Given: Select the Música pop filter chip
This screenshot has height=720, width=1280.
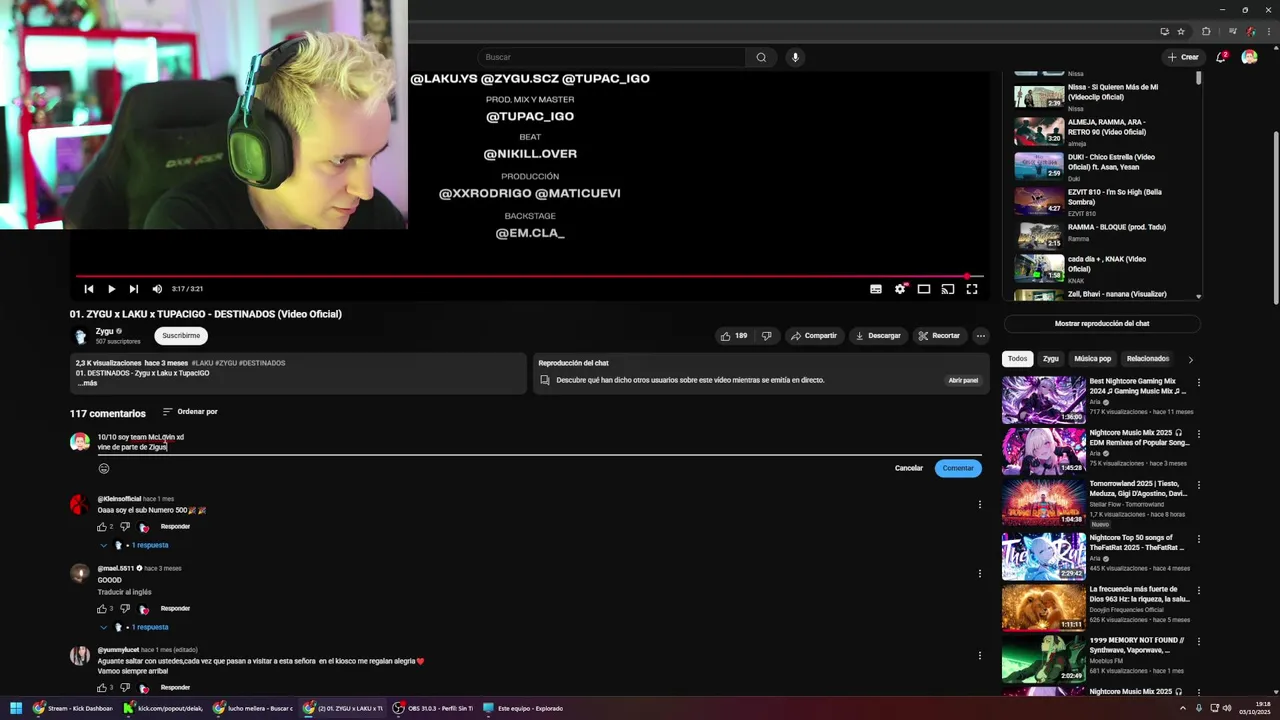Looking at the screenshot, I should coord(1092,358).
